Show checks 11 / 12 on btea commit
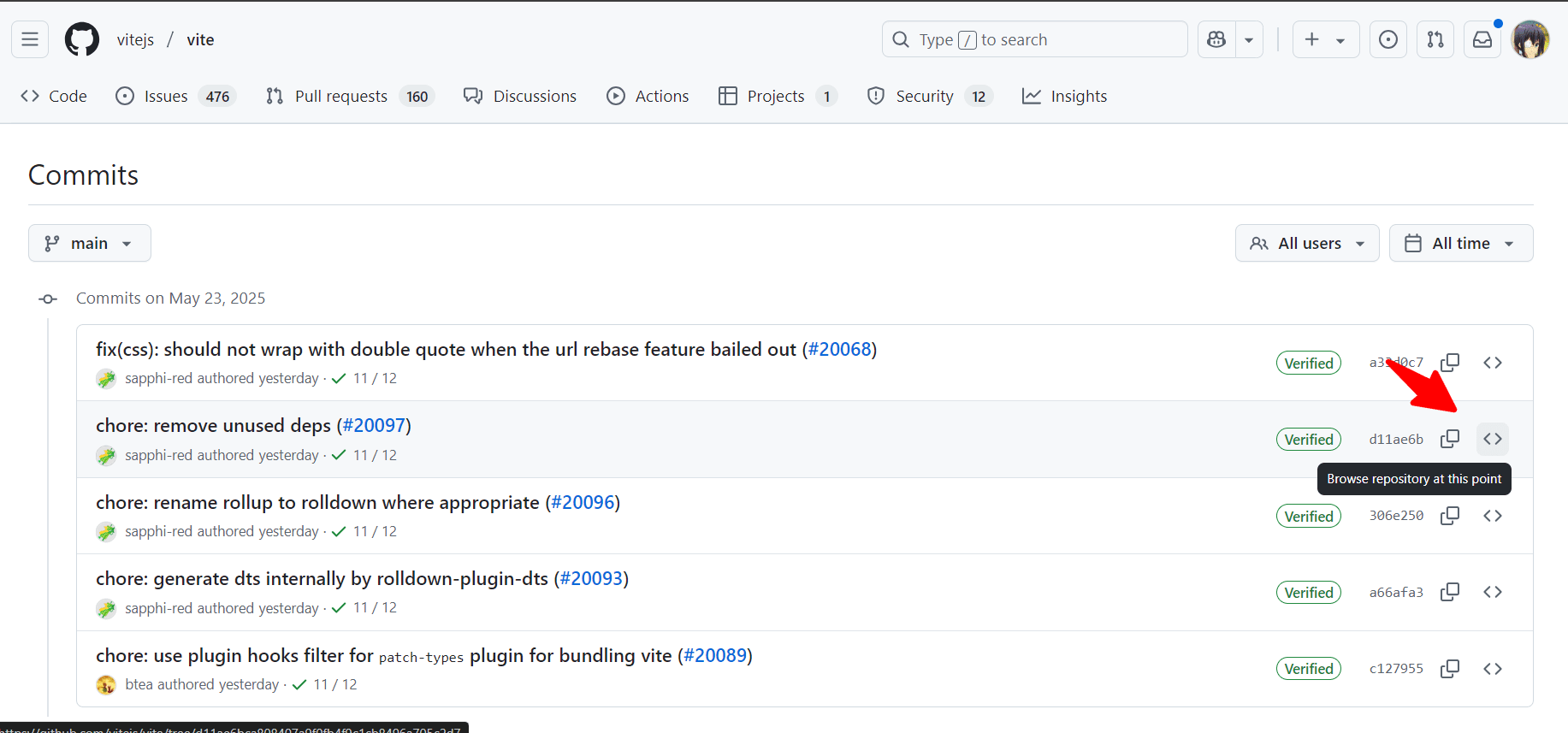The width and height of the screenshot is (1568, 733). tap(325, 684)
